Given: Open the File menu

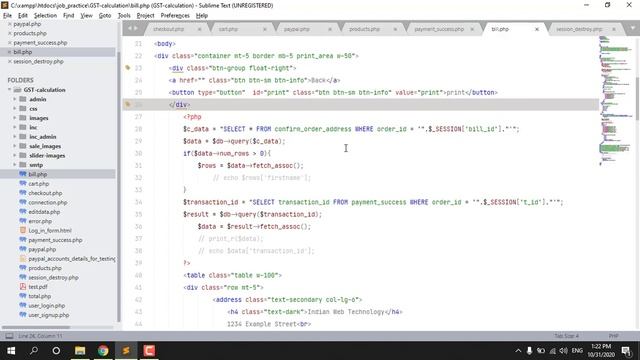Looking at the screenshot, I should [x=7, y=16].
